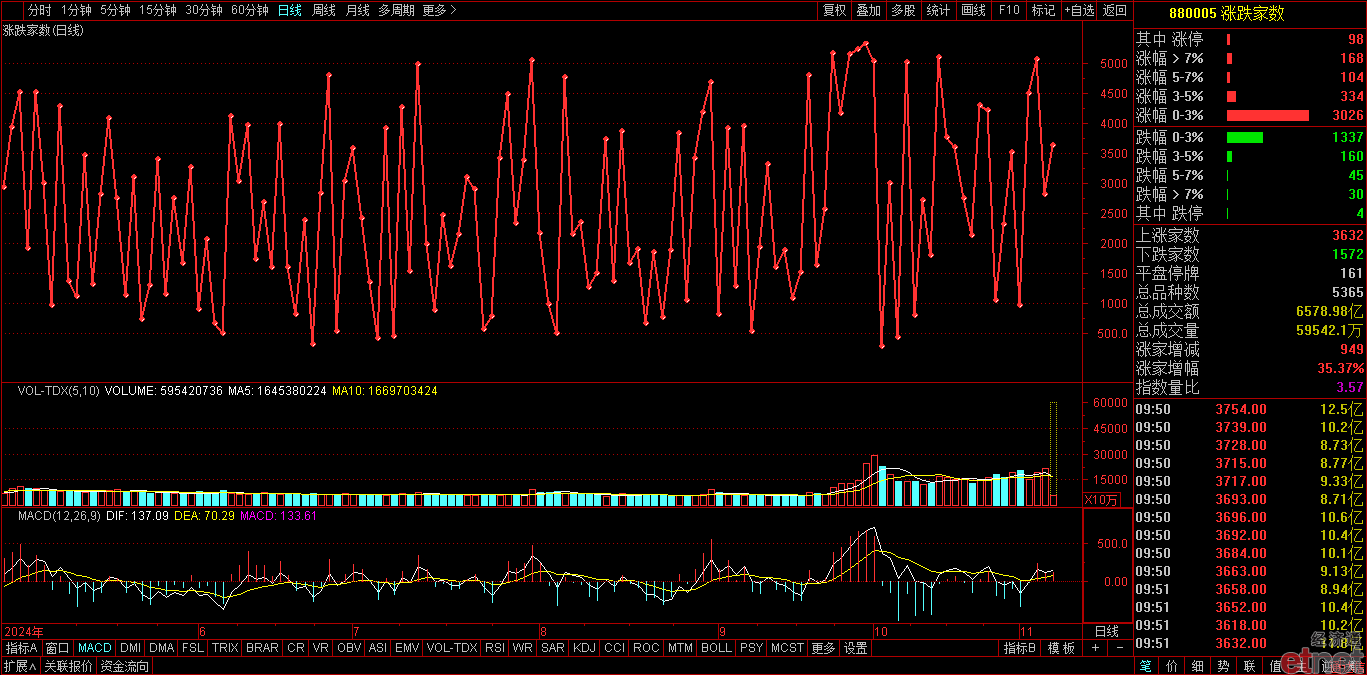Expand 更多 periods in top bar
This screenshot has width=1367, height=675.
coord(439,10)
